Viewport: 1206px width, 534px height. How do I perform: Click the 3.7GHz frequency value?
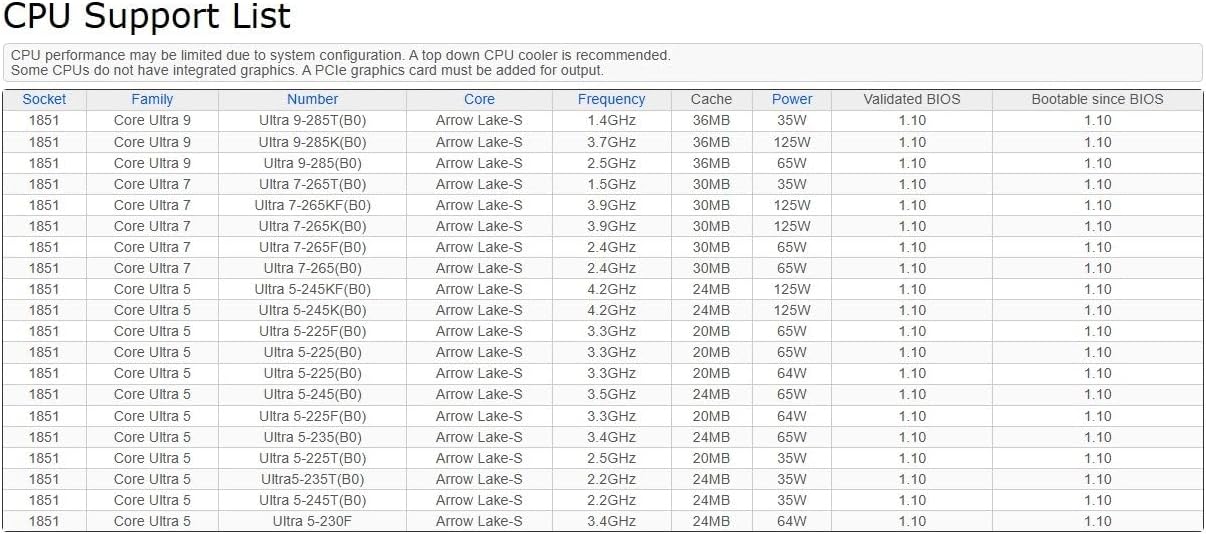[611, 142]
